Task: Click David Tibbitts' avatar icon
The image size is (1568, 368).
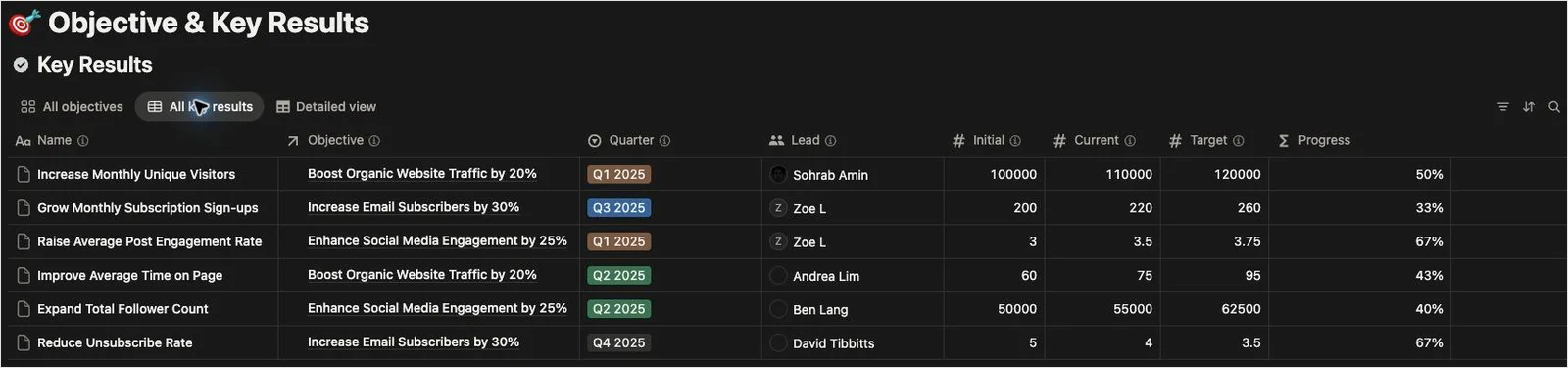Action: (x=778, y=342)
